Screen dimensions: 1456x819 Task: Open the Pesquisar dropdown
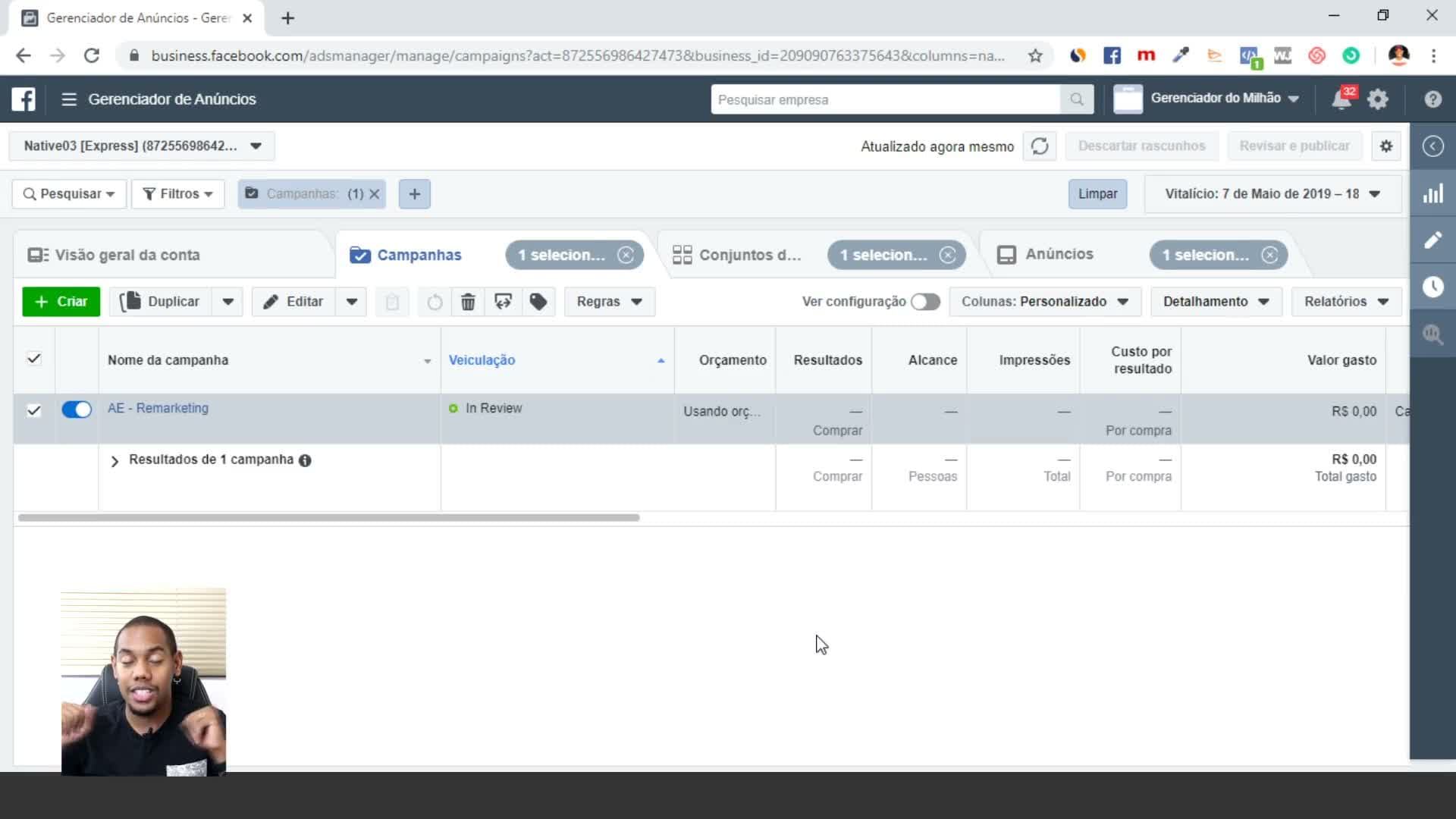click(x=69, y=194)
